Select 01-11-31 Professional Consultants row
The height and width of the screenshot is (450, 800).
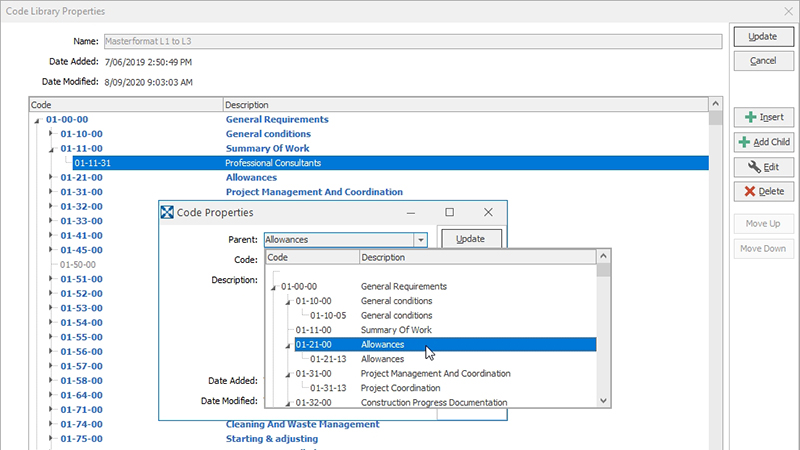point(391,163)
